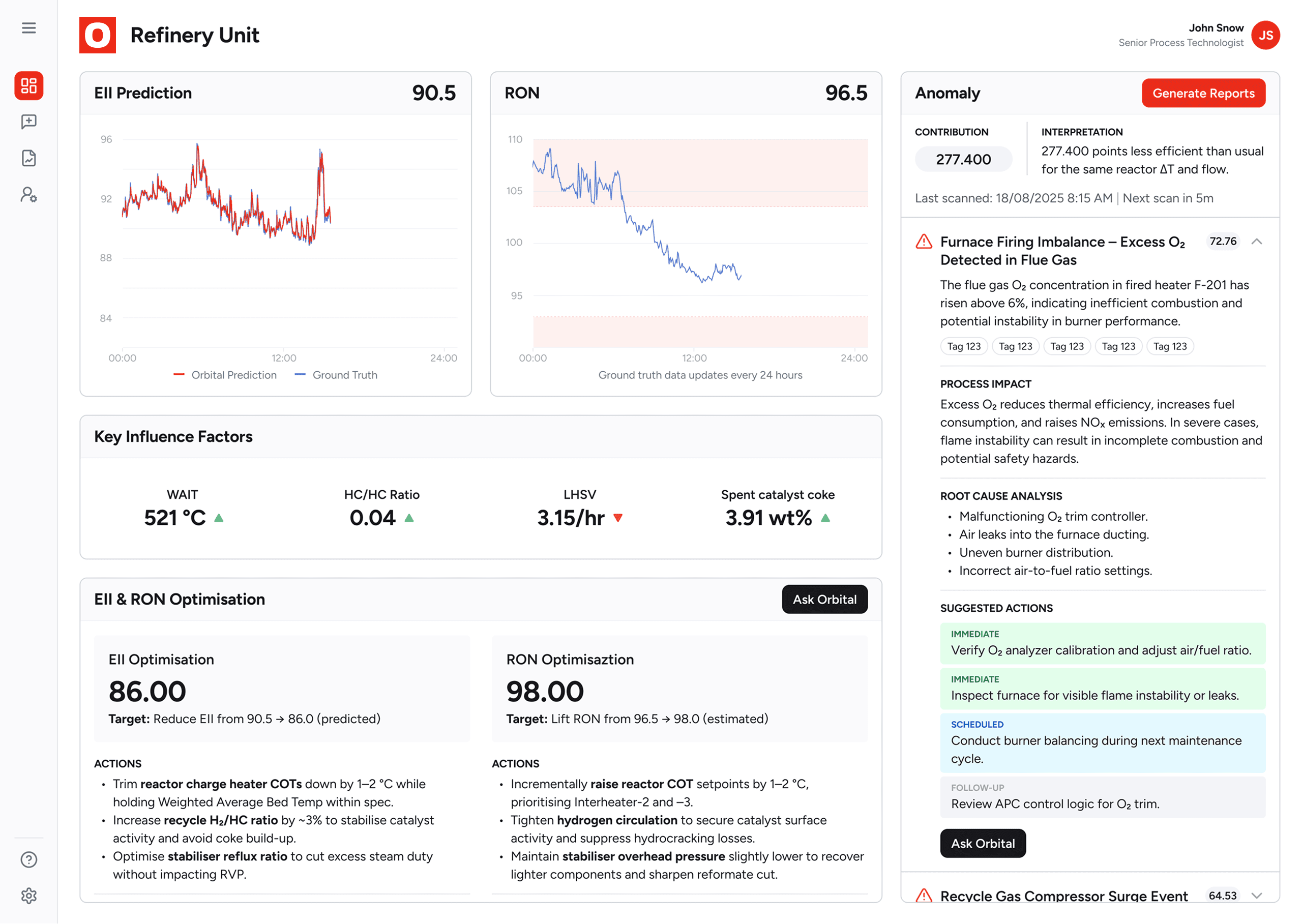Image resolution: width=1302 pixels, height=924 pixels.
Task: Collapse the Furnace Firing Imbalance anomaly
Action: 1256,242
